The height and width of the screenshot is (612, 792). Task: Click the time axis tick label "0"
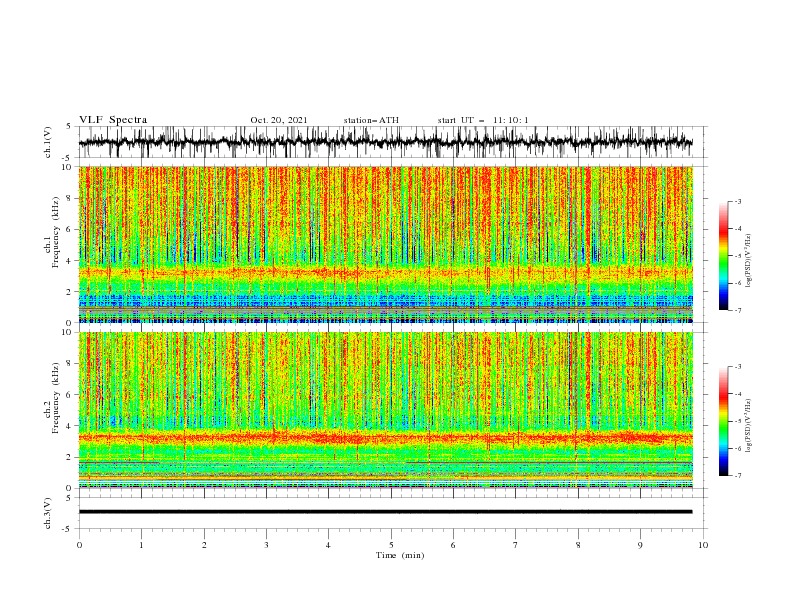tap(79, 545)
